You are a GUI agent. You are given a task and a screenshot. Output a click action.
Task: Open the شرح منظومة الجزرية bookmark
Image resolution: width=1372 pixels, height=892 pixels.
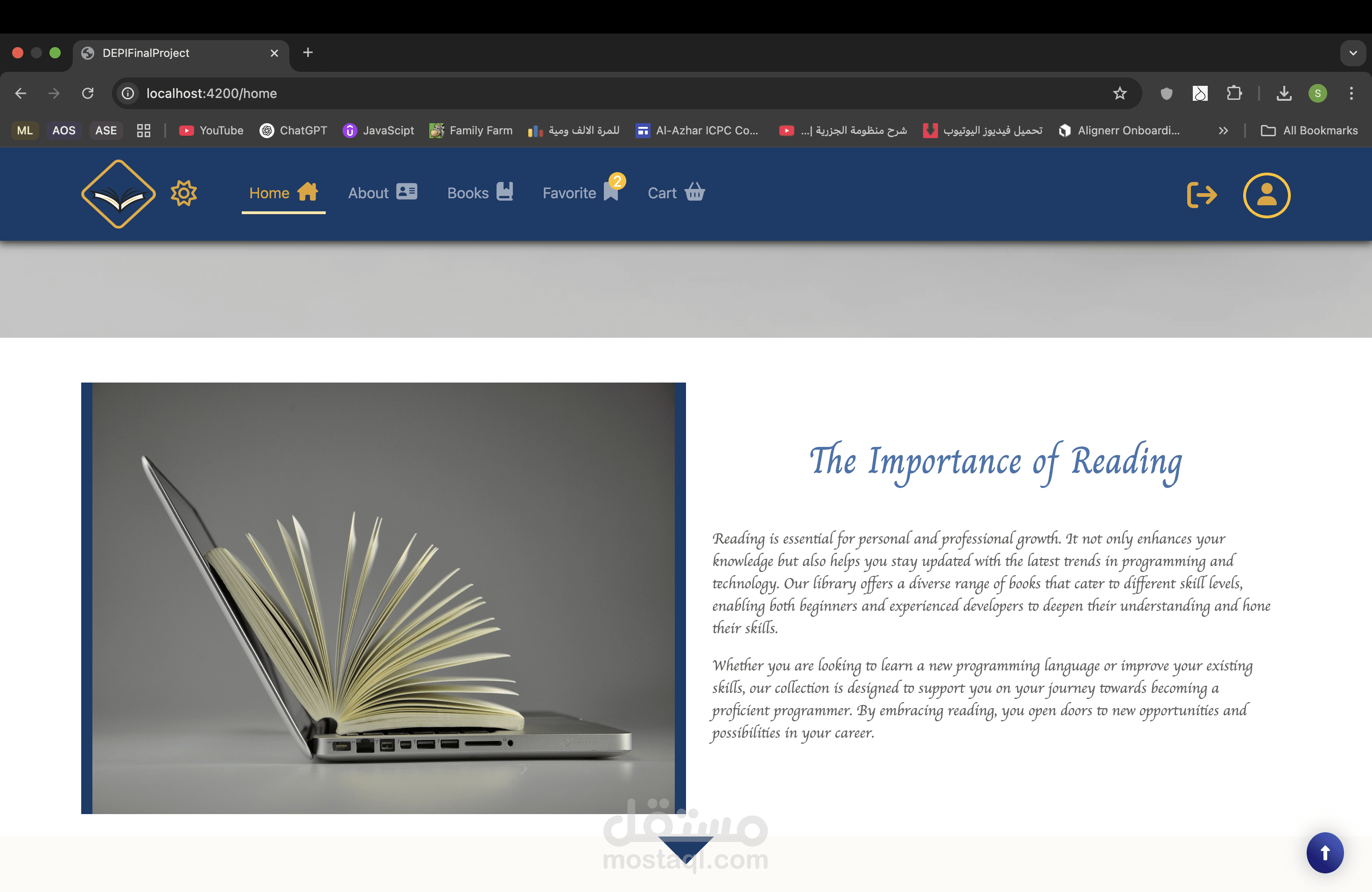tap(843, 130)
